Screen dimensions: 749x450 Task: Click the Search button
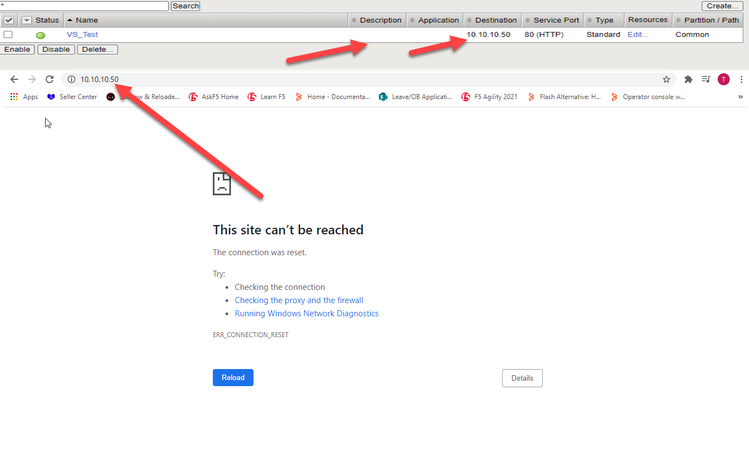click(185, 6)
